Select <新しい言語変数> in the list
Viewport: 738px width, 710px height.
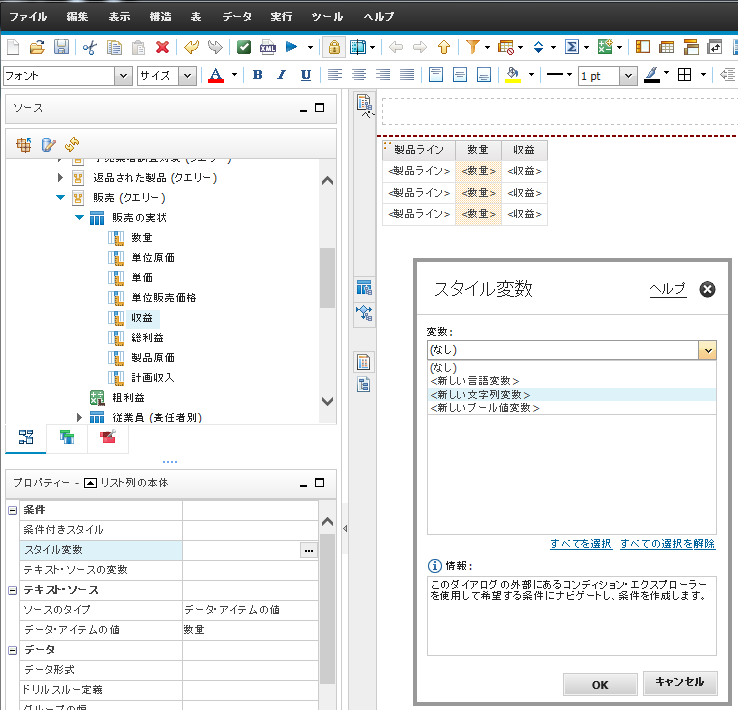point(572,381)
